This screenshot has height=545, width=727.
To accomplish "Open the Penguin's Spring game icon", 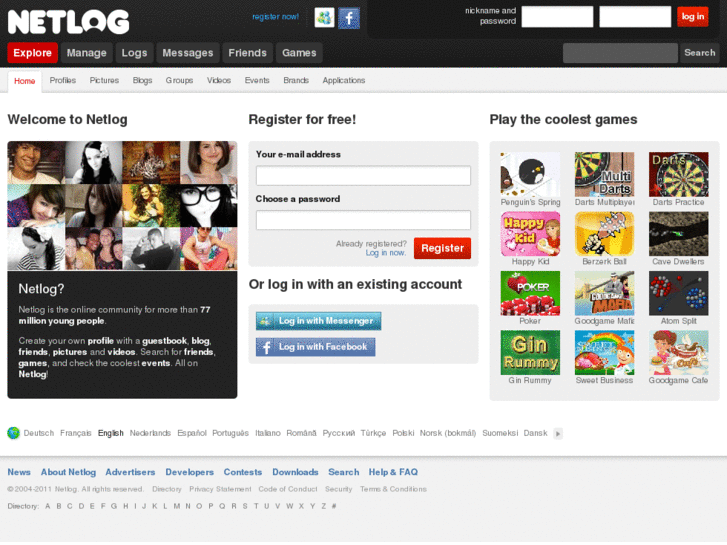I will [530, 174].
